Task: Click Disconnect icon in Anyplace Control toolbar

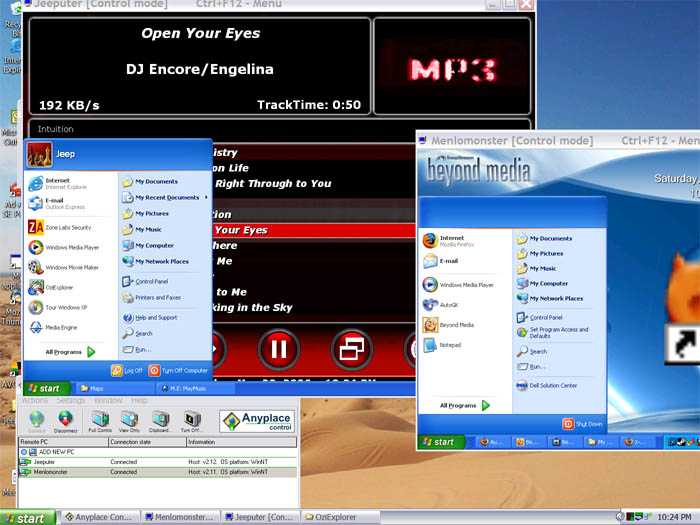Action: pyautogui.click(x=66, y=421)
